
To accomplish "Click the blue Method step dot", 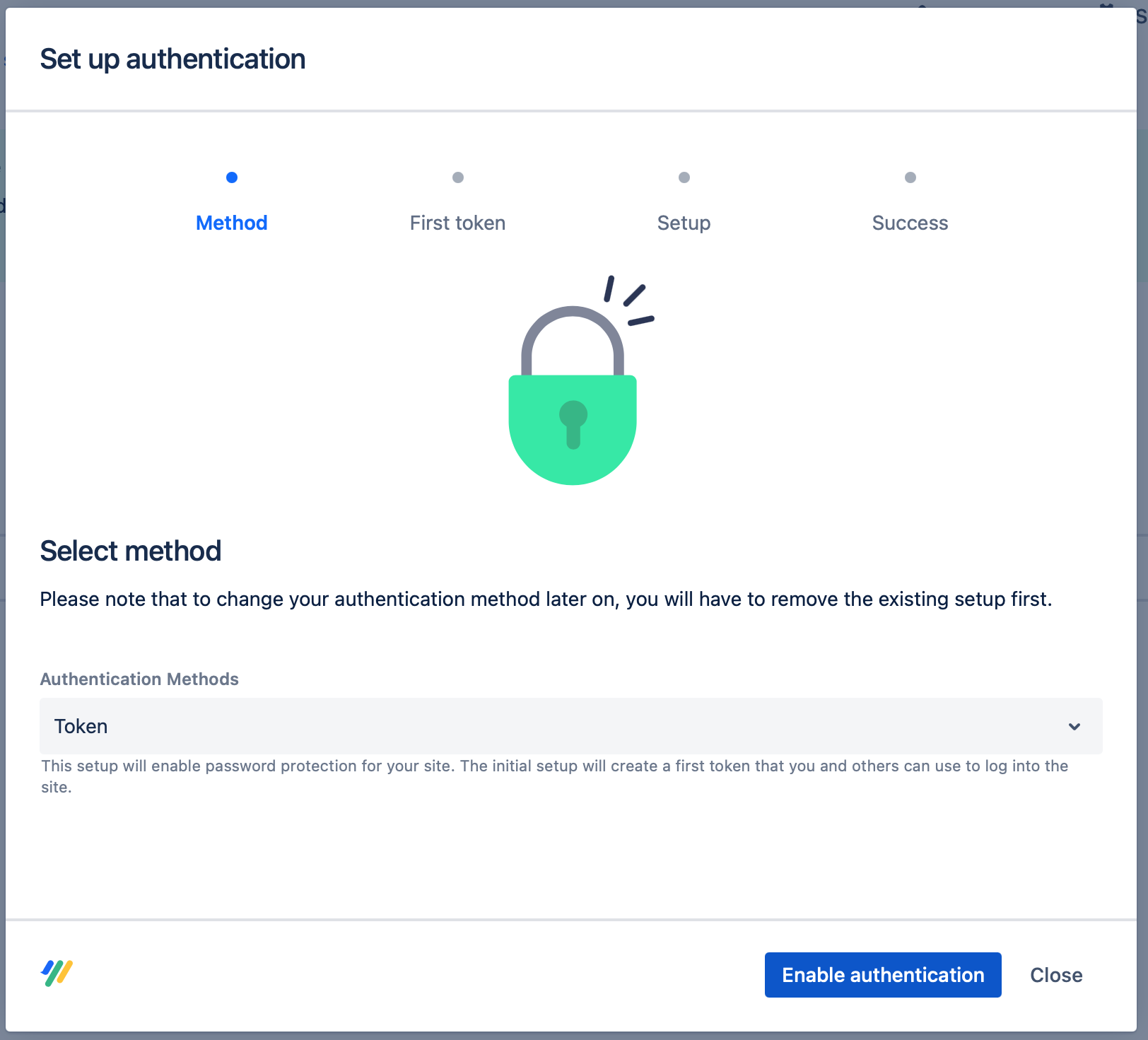I will (232, 177).
